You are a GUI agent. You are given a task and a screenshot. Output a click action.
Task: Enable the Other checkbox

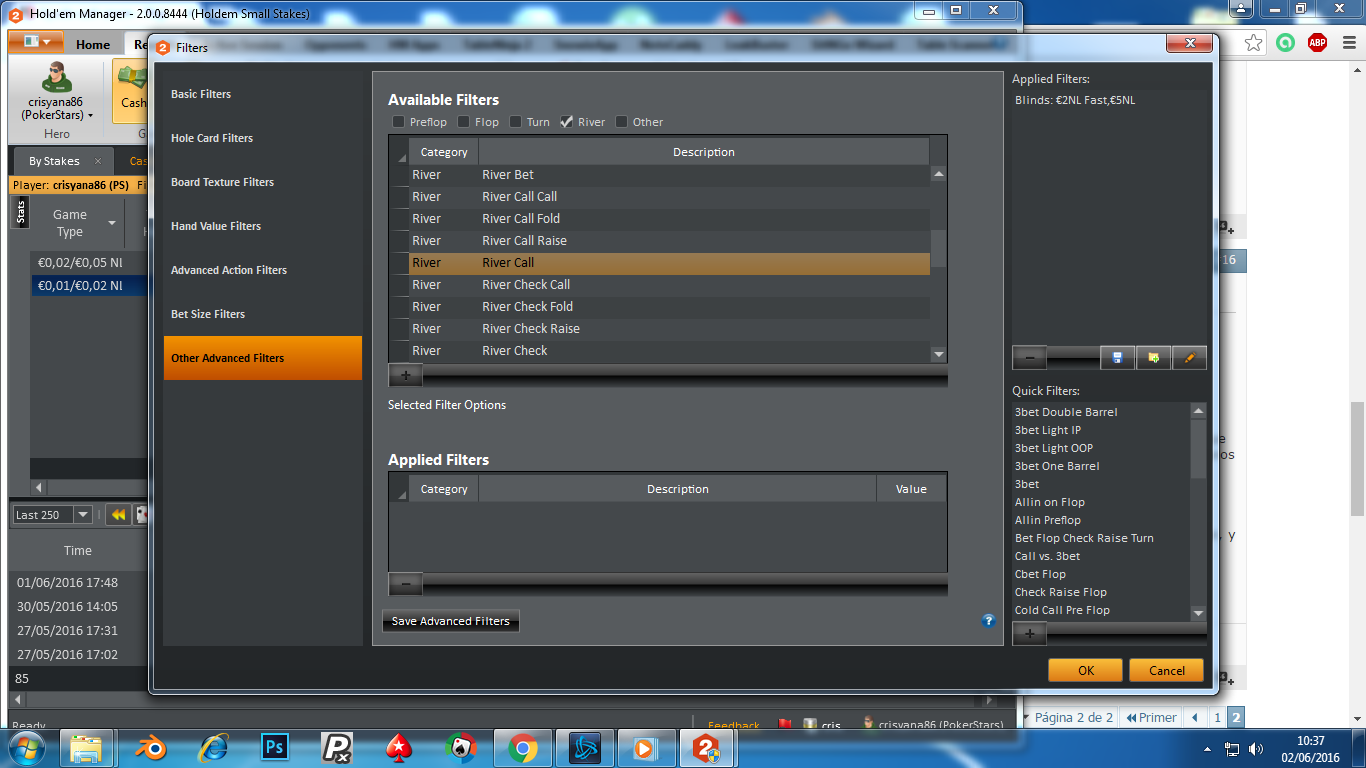coord(622,122)
